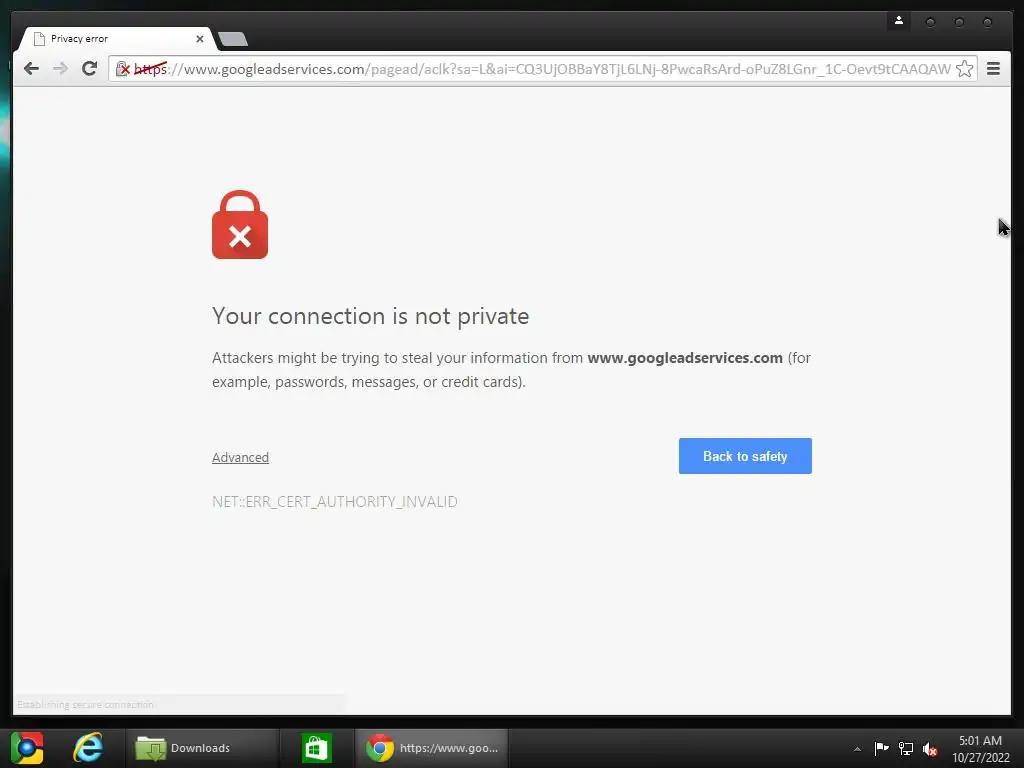
Task: Open the Windows Store taskbar icon
Action: (x=317, y=748)
